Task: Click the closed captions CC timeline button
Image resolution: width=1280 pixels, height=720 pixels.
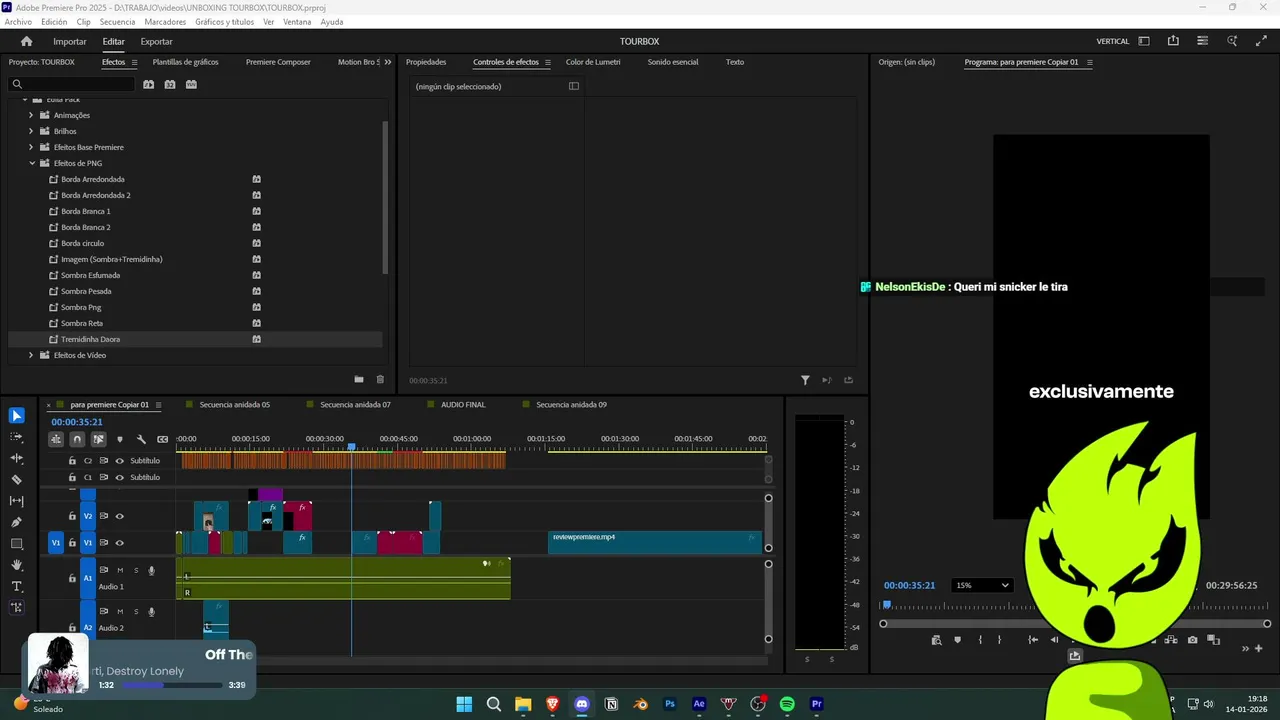Action: [162, 439]
